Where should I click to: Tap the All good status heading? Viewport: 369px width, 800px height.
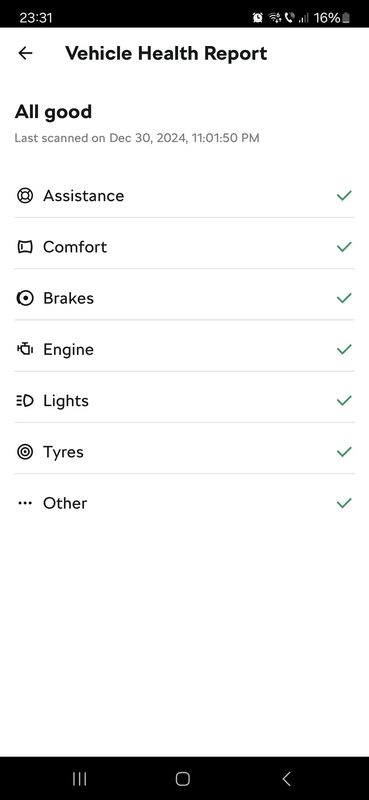[x=53, y=112]
